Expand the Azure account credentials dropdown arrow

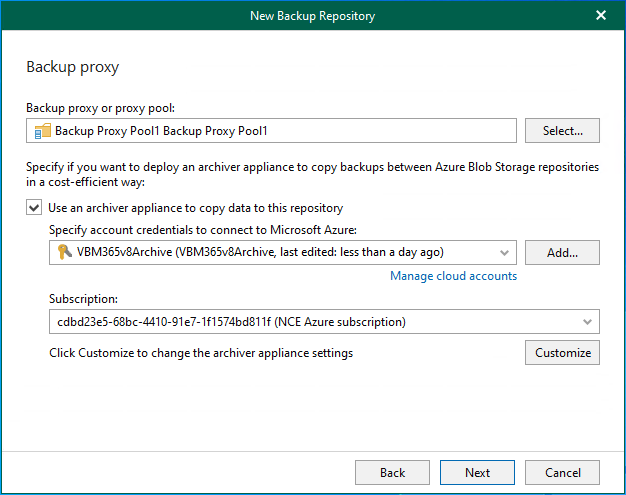tap(503, 252)
